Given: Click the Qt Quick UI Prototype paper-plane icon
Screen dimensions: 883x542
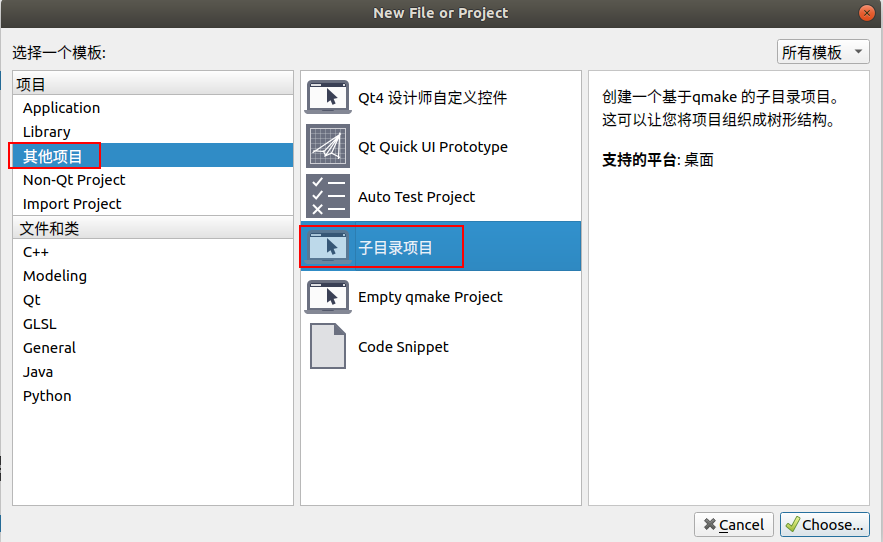Looking at the screenshot, I should pyautogui.click(x=328, y=146).
